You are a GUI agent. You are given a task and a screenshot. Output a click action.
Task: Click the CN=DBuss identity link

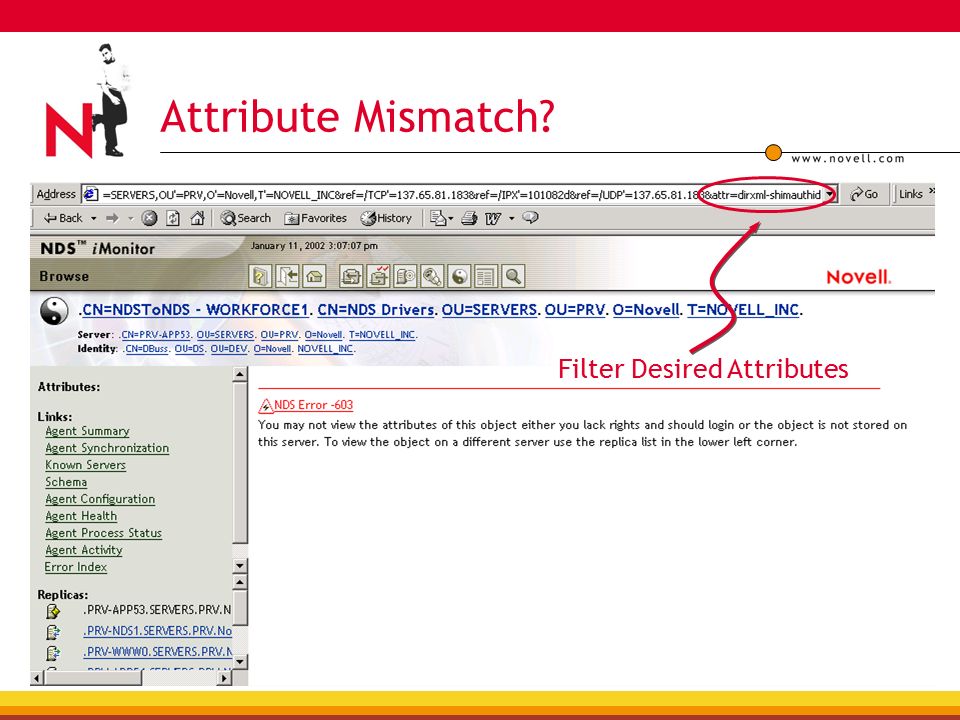[146, 349]
